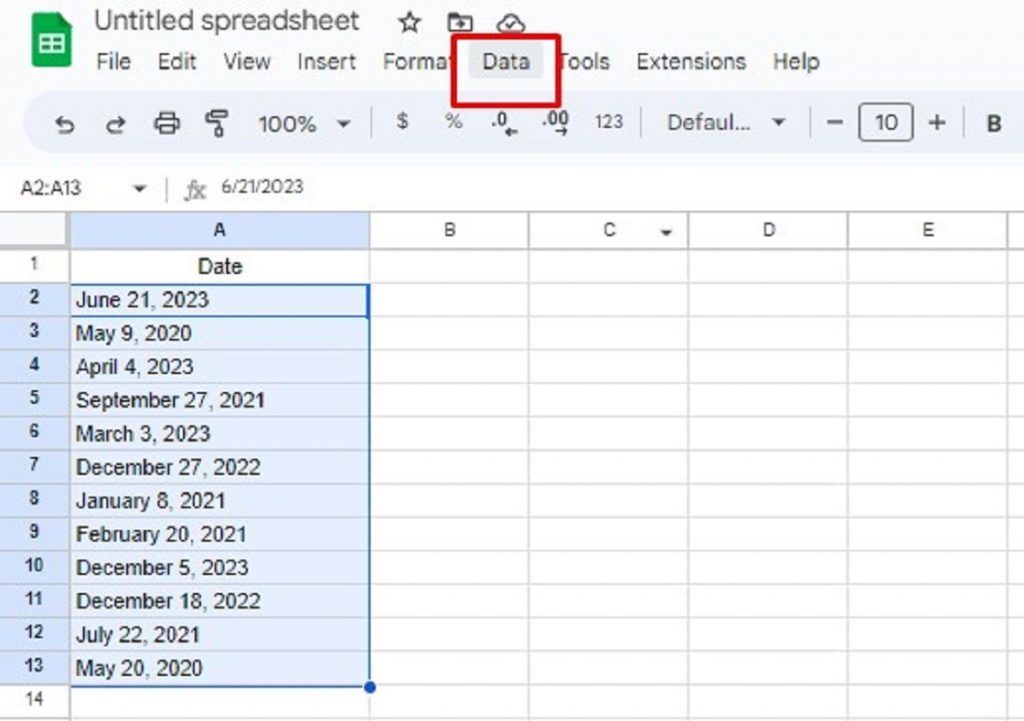
Task: Open the name box range dropdown
Action: pyautogui.click(x=139, y=189)
